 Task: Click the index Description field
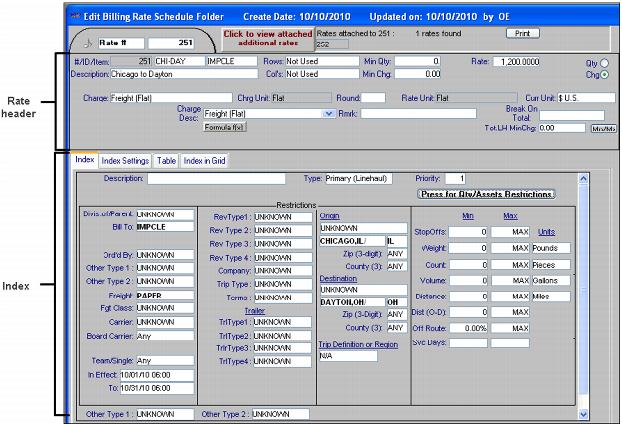(216, 178)
